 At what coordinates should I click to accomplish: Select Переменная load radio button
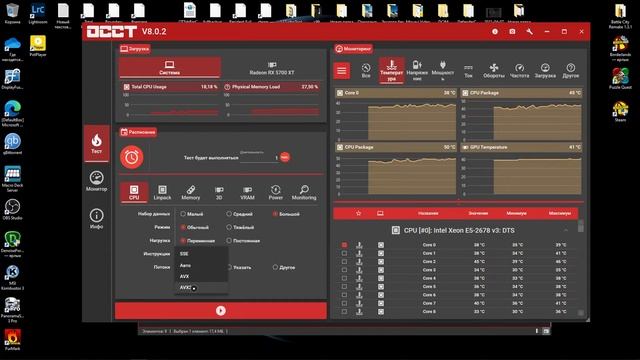click(x=183, y=240)
